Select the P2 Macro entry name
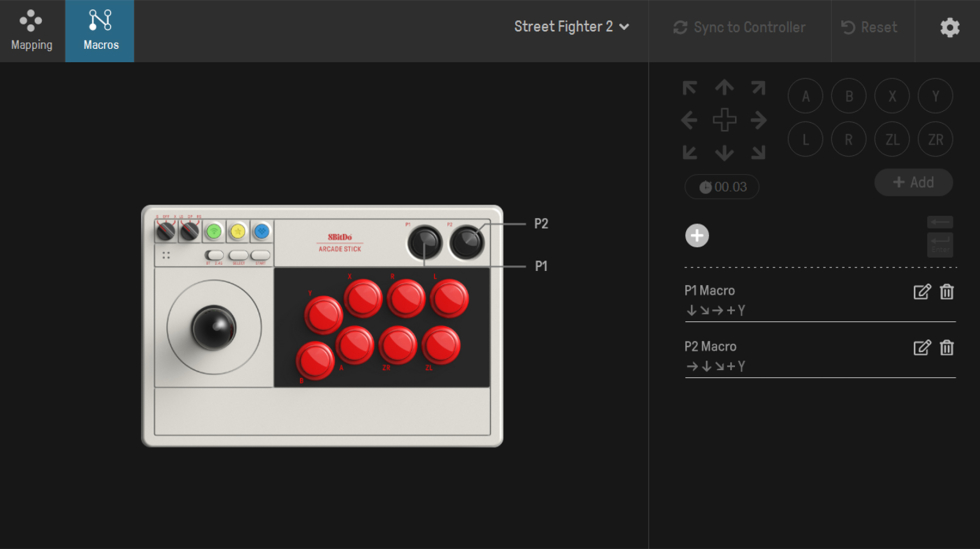The height and width of the screenshot is (549, 980). 710,346
